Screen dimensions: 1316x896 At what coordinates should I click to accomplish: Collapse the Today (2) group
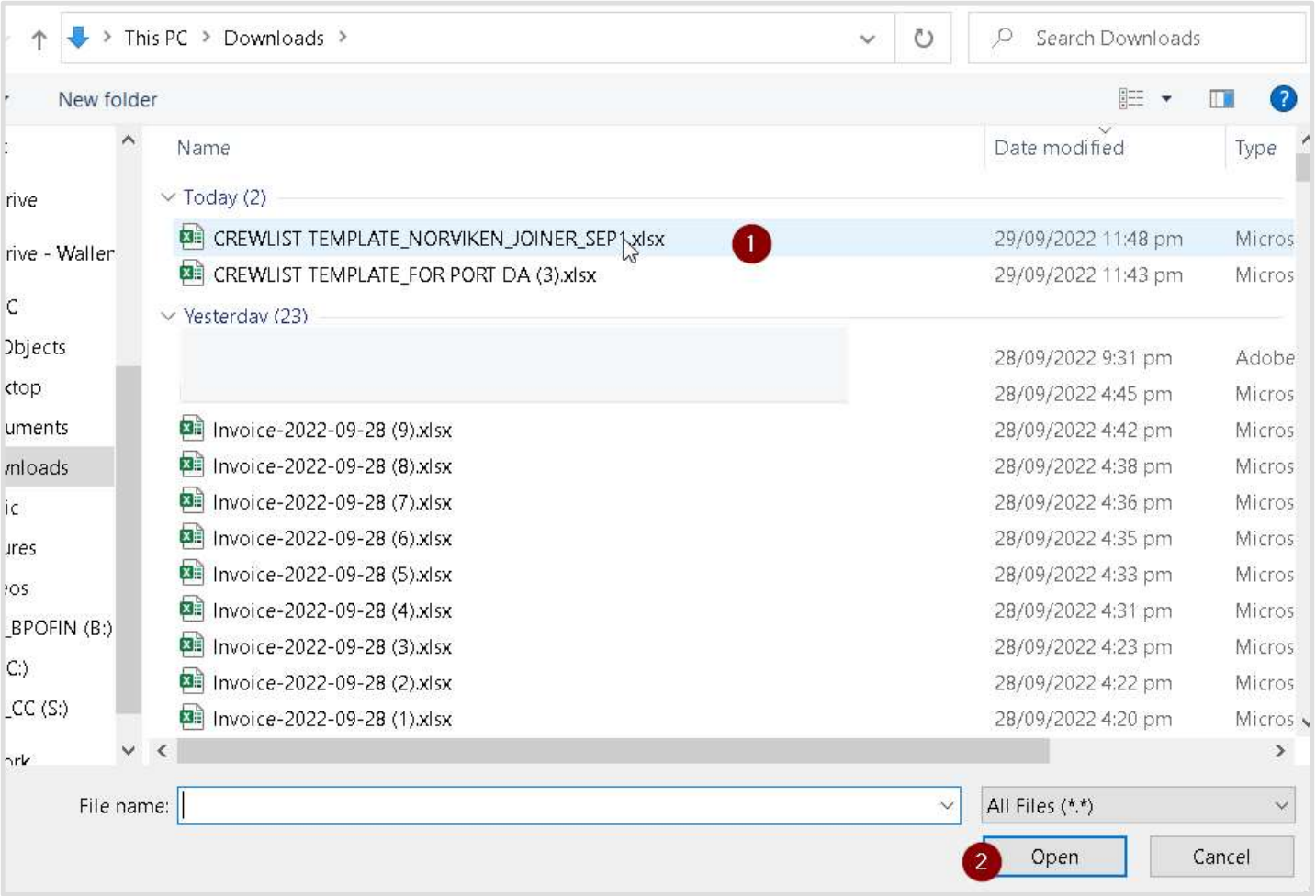click(x=168, y=197)
